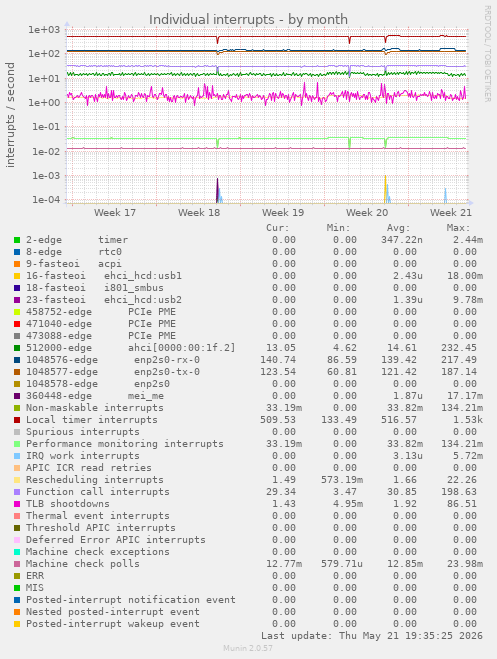Click the magenta TLB shootdowns swatch
497x659 pixels.
click(x=17, y=504)
